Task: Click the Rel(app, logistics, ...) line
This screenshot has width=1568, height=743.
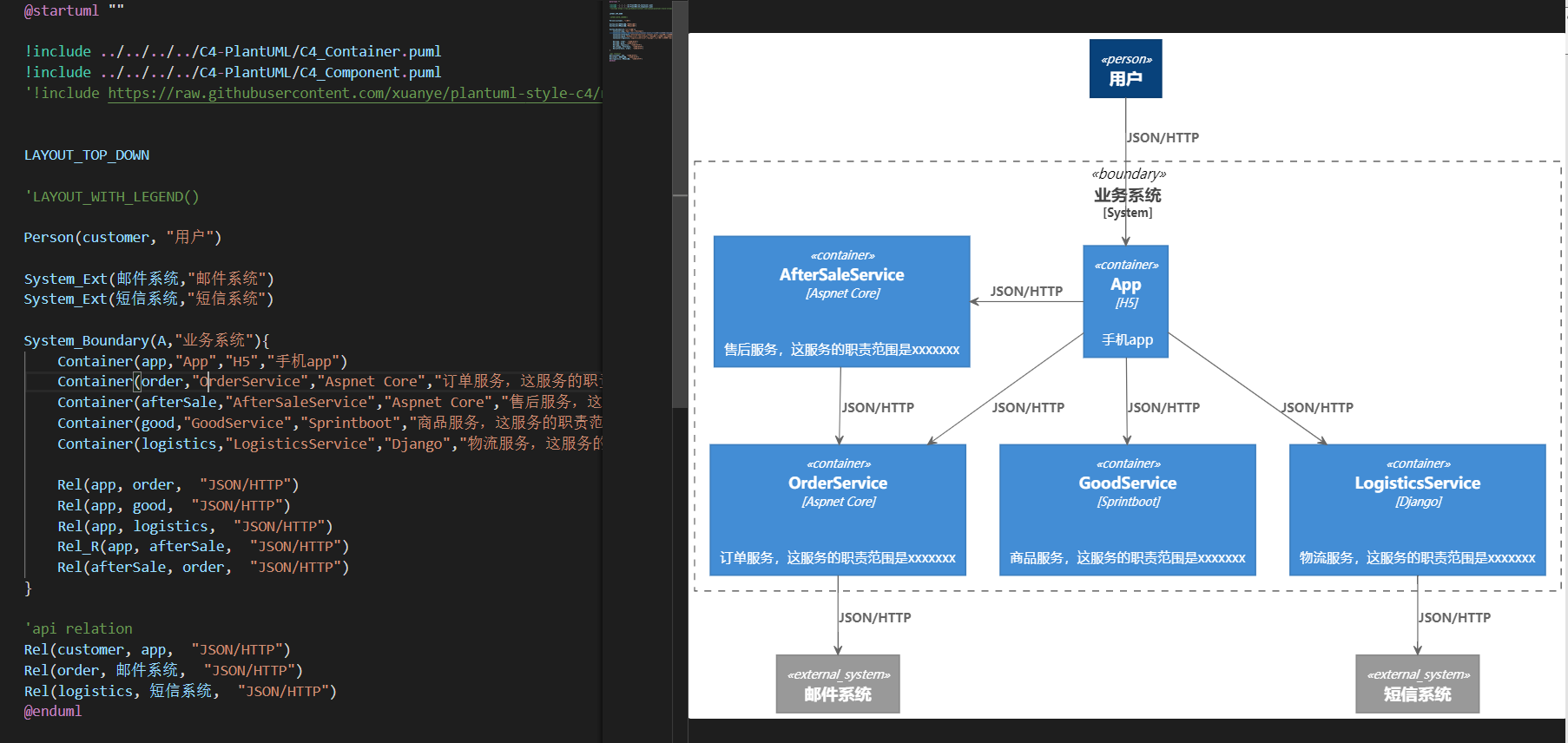Action: click(194, 526)
